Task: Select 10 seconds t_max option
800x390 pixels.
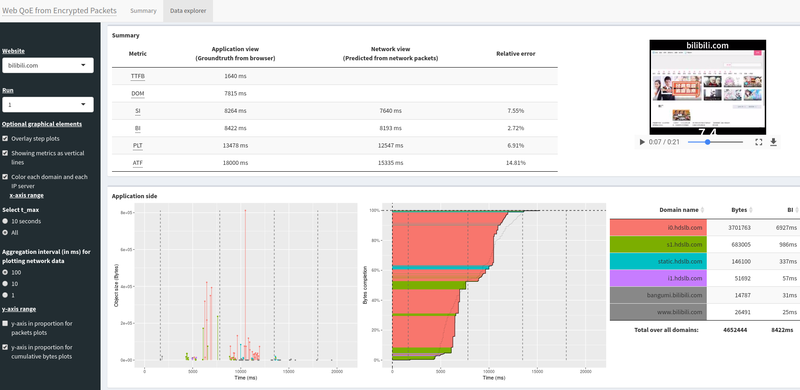Action: tap(5, 222)
